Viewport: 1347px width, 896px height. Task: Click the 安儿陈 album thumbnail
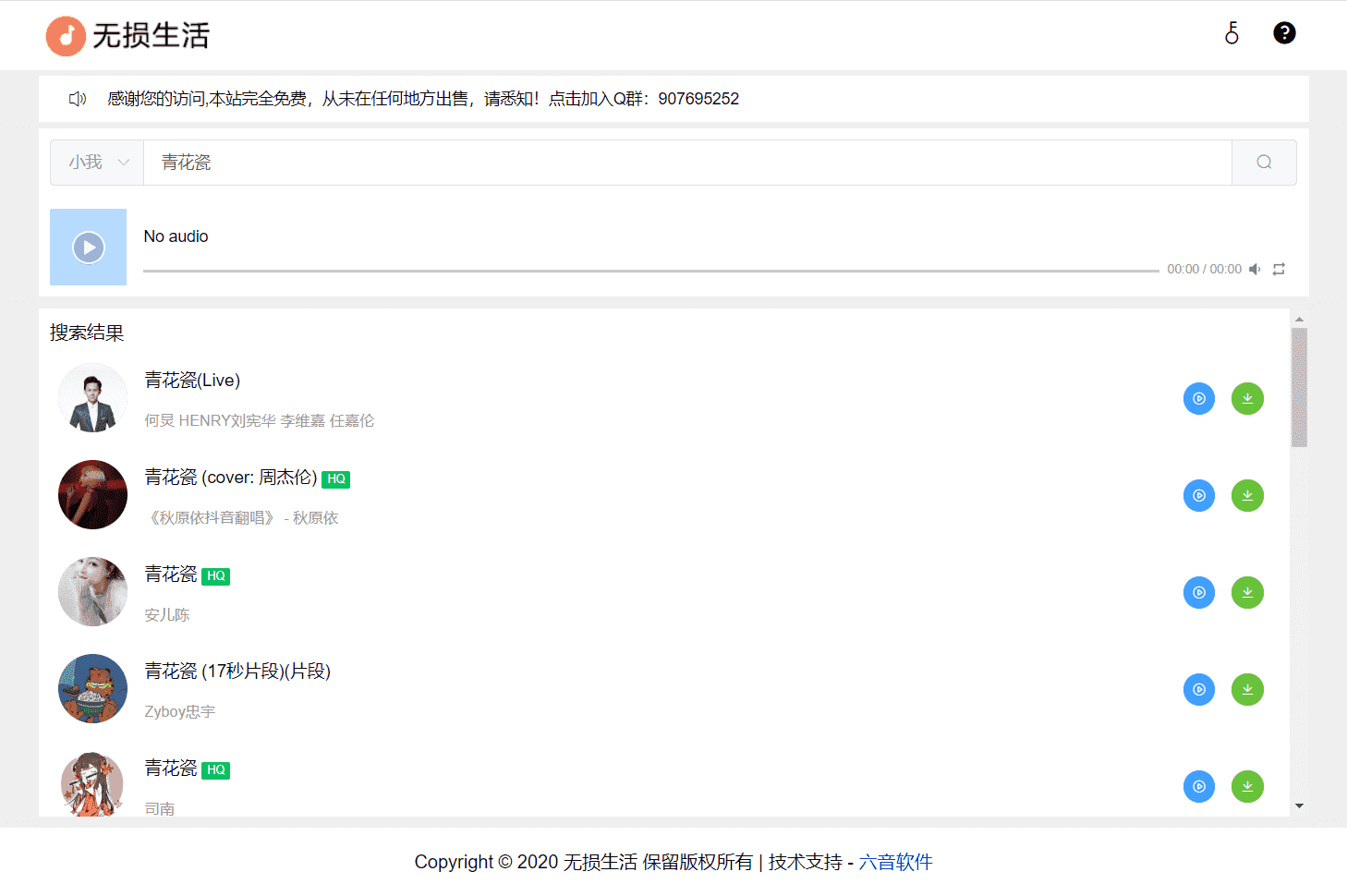tap(92, 592)
